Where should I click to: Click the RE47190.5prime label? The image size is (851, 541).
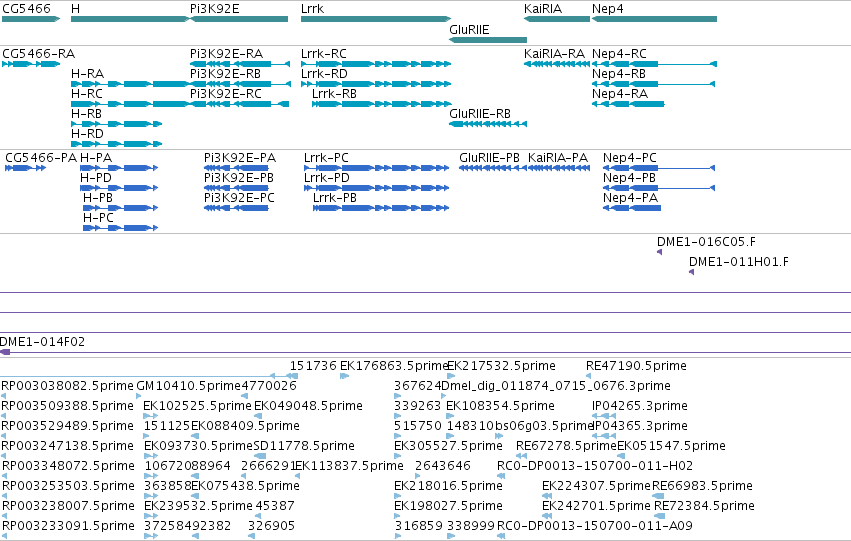[636, 366]
